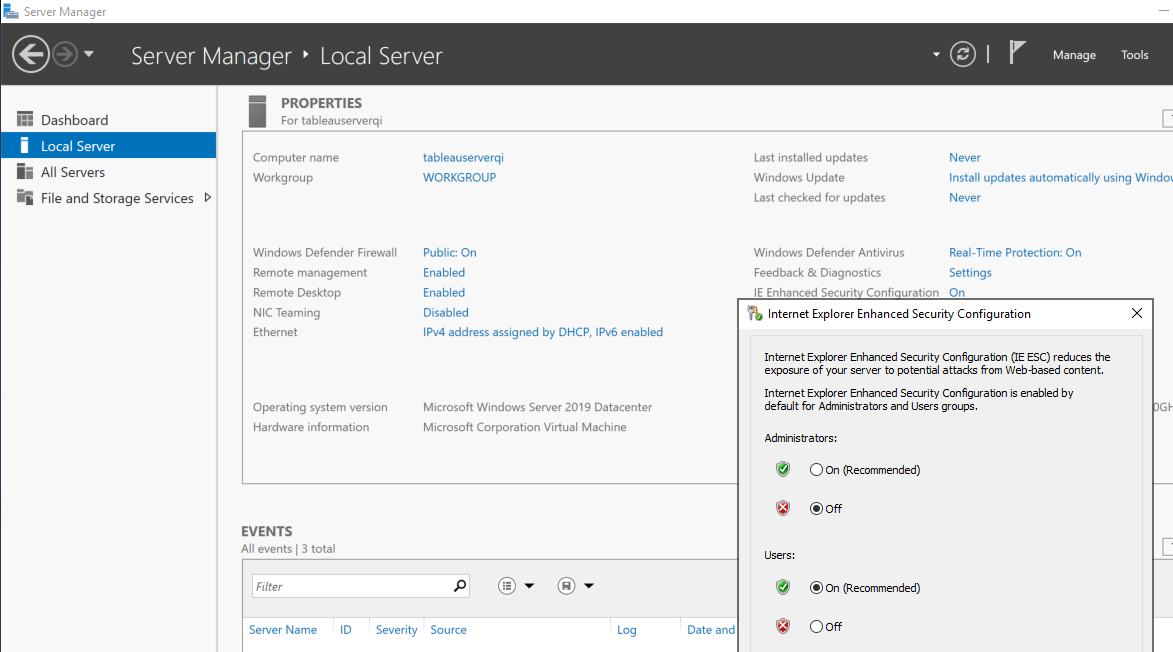Click the search magnifier in Filter box
The width and height of the screenshot is (1173, 652).
(x=460, y=585)
